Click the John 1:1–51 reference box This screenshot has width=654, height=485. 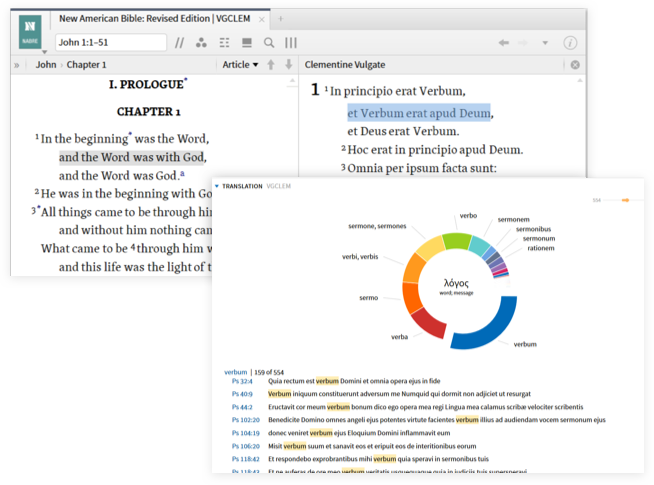[111, 43]
